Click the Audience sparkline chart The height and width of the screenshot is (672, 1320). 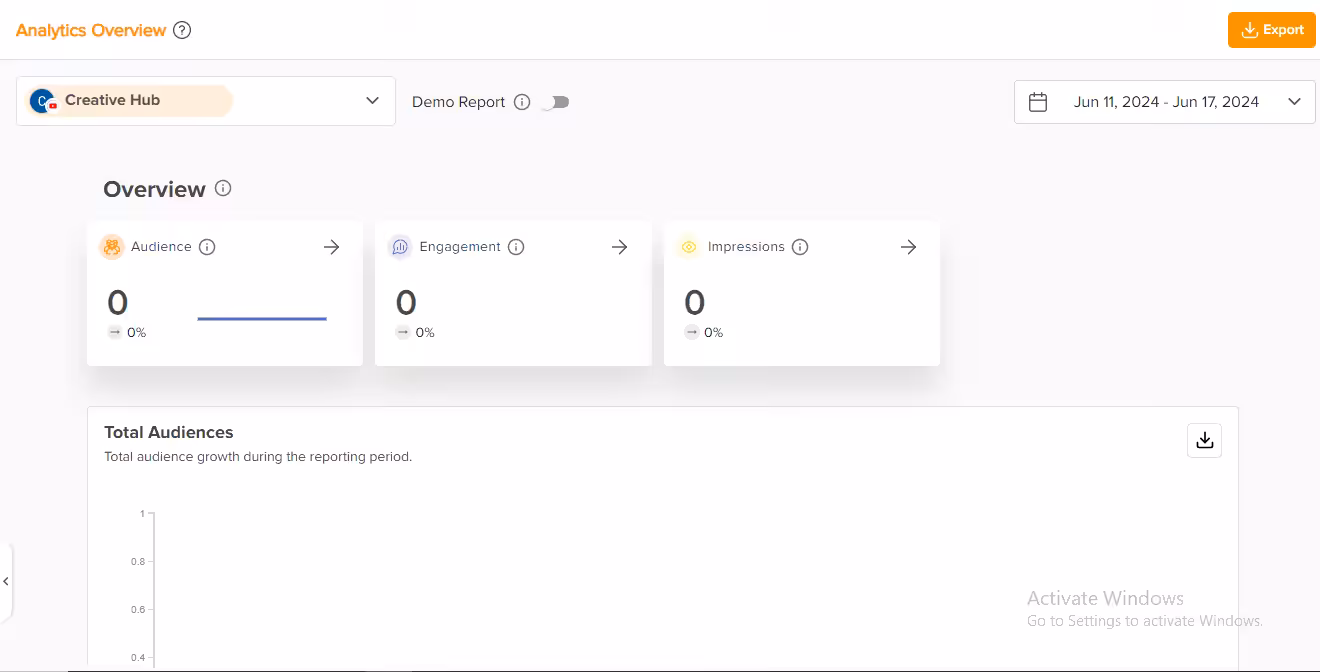coord(262,319)
